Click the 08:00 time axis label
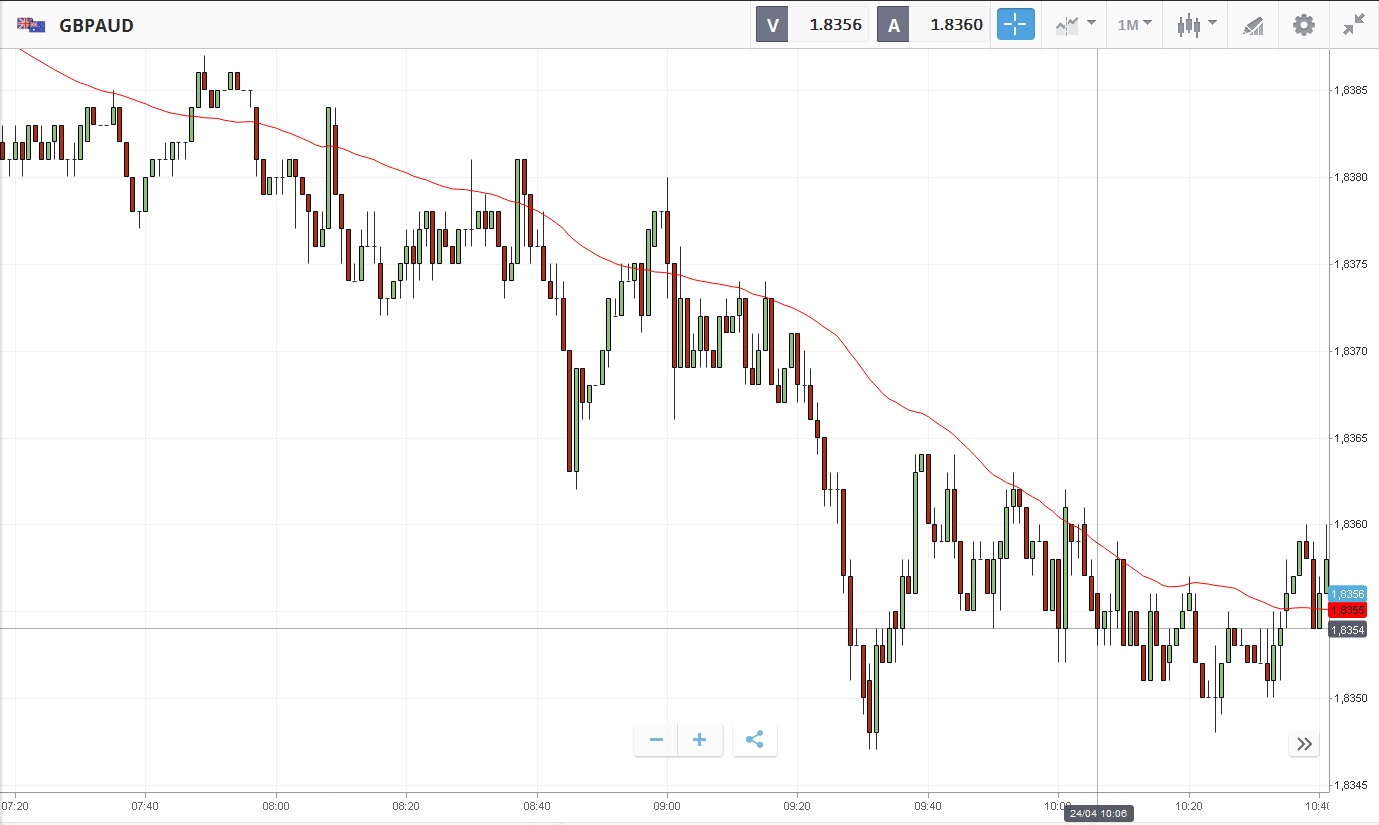This screenshot has height=825, width=1379. click(x=276, y=805)
